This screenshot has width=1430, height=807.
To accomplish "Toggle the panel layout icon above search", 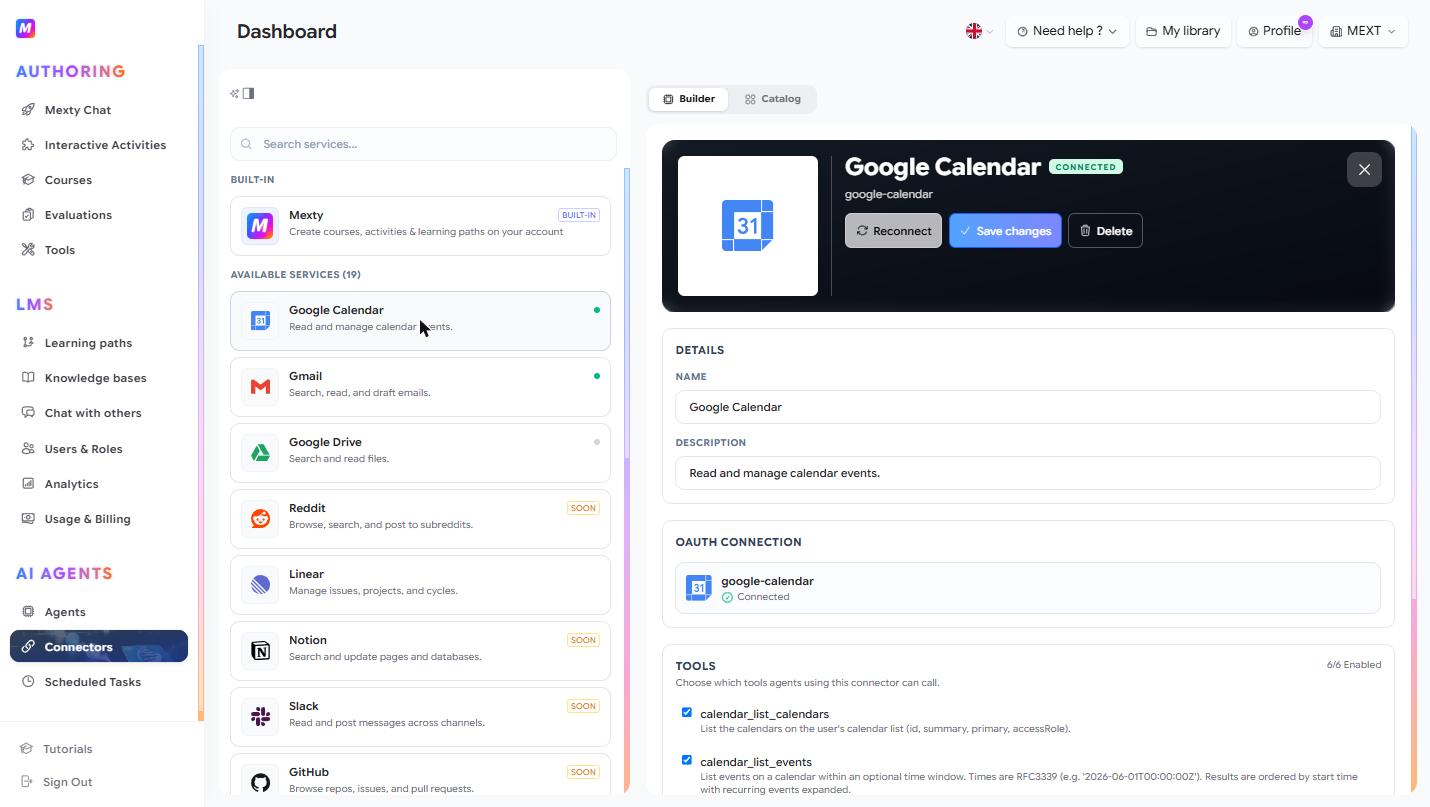I will pyautogui.click(x=249, y=93).
